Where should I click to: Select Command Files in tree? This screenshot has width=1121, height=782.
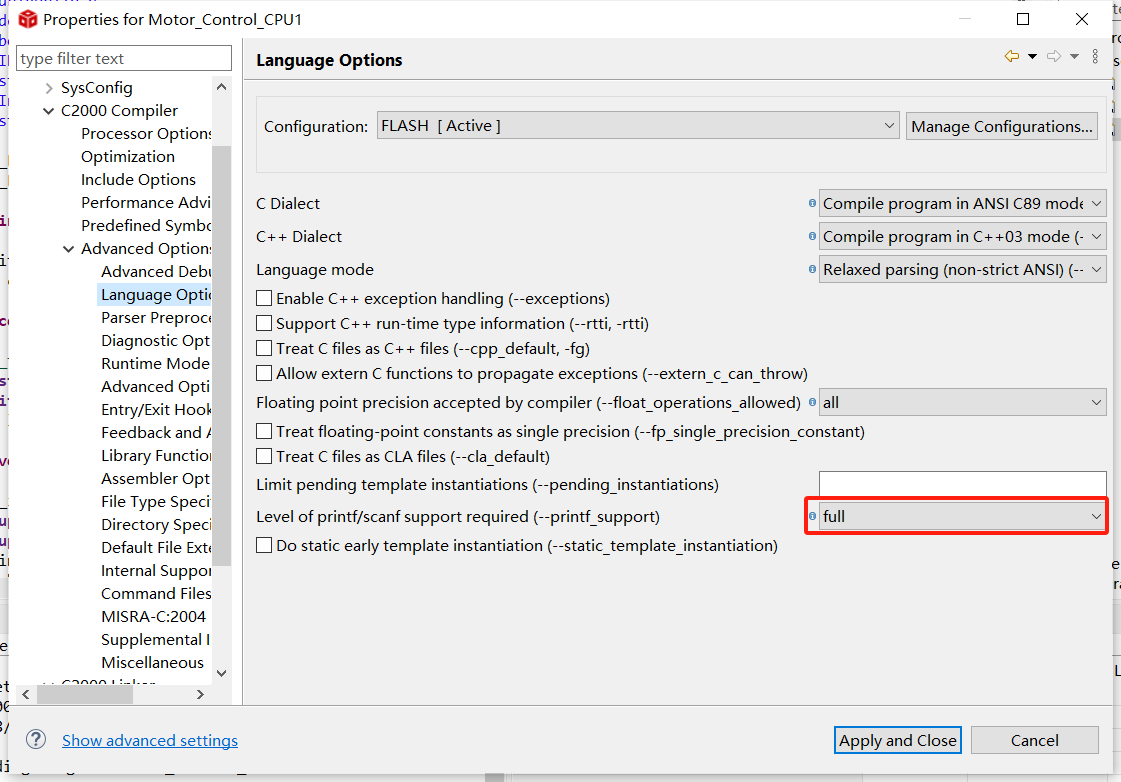[x=156, y=593]
